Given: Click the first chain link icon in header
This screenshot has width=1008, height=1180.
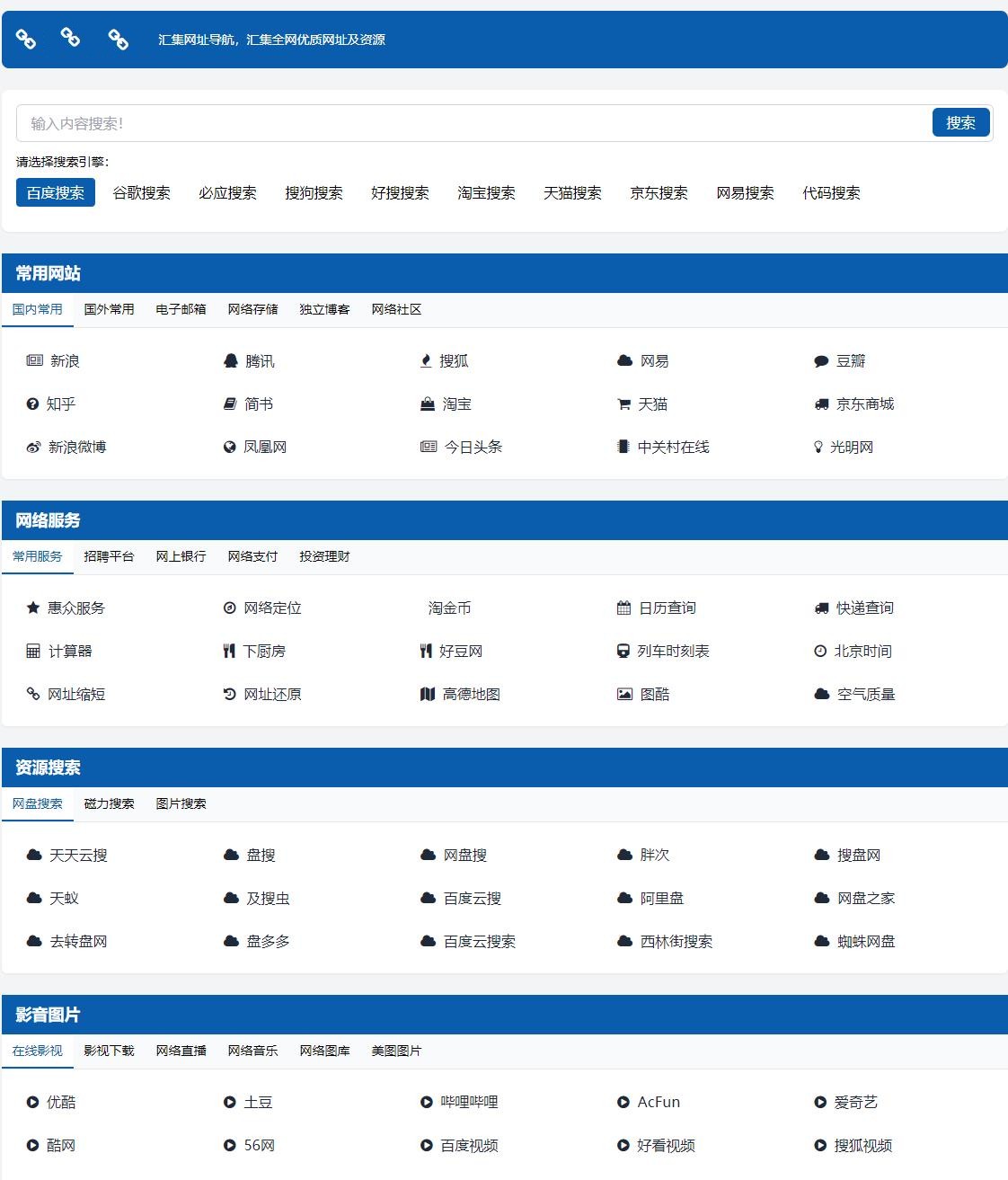Looking at the screenshot, I should [26, 40].
